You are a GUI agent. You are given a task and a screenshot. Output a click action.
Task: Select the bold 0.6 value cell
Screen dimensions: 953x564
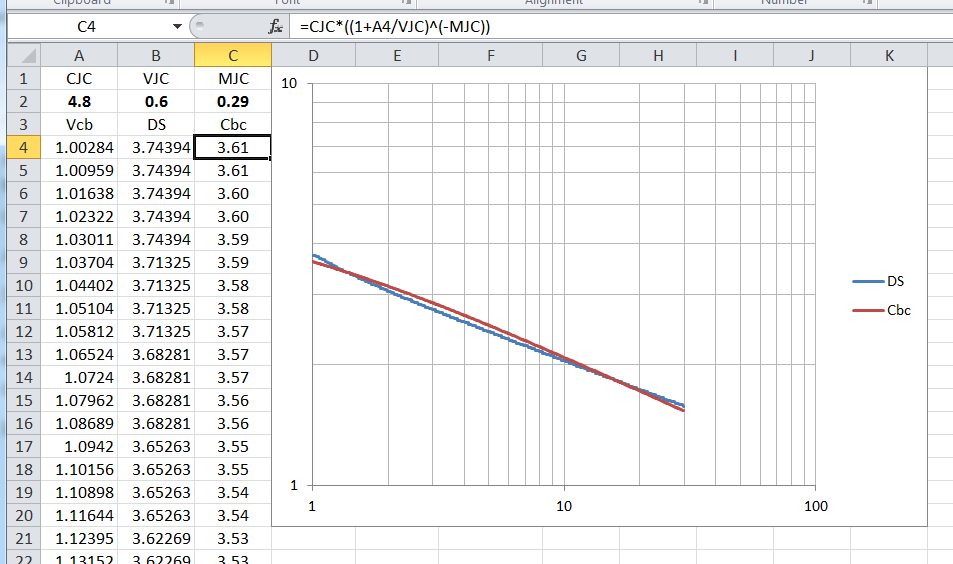[x=156, y=101]
